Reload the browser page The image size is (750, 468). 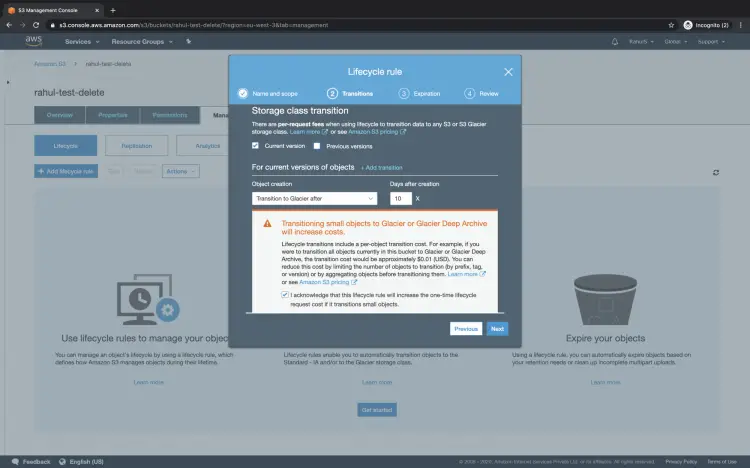pyautogui.click(x=36, y=25)
